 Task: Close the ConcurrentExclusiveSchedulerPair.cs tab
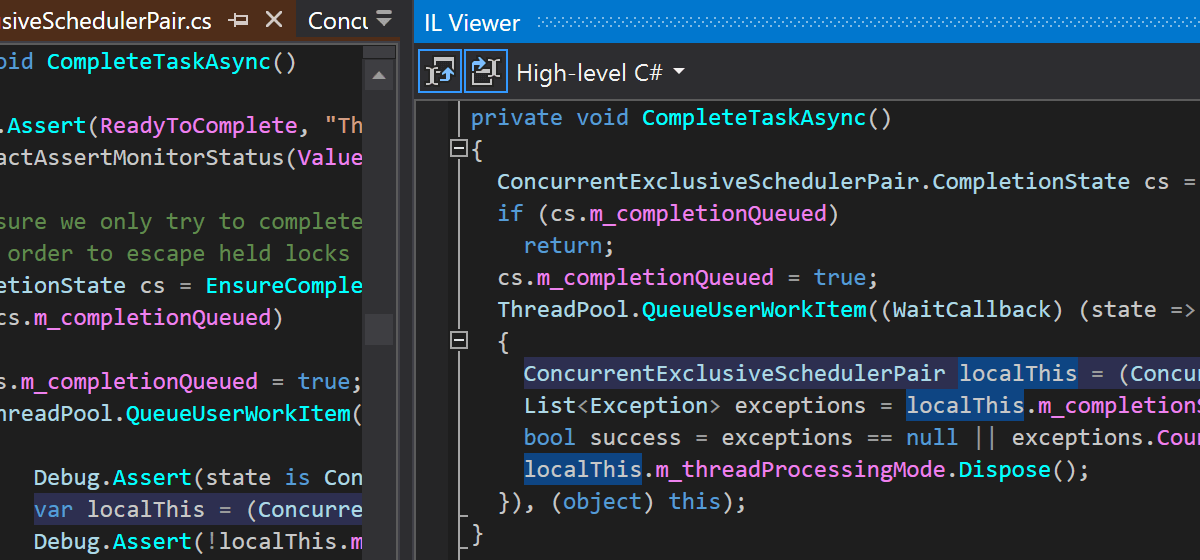click(x=272, y=20)
